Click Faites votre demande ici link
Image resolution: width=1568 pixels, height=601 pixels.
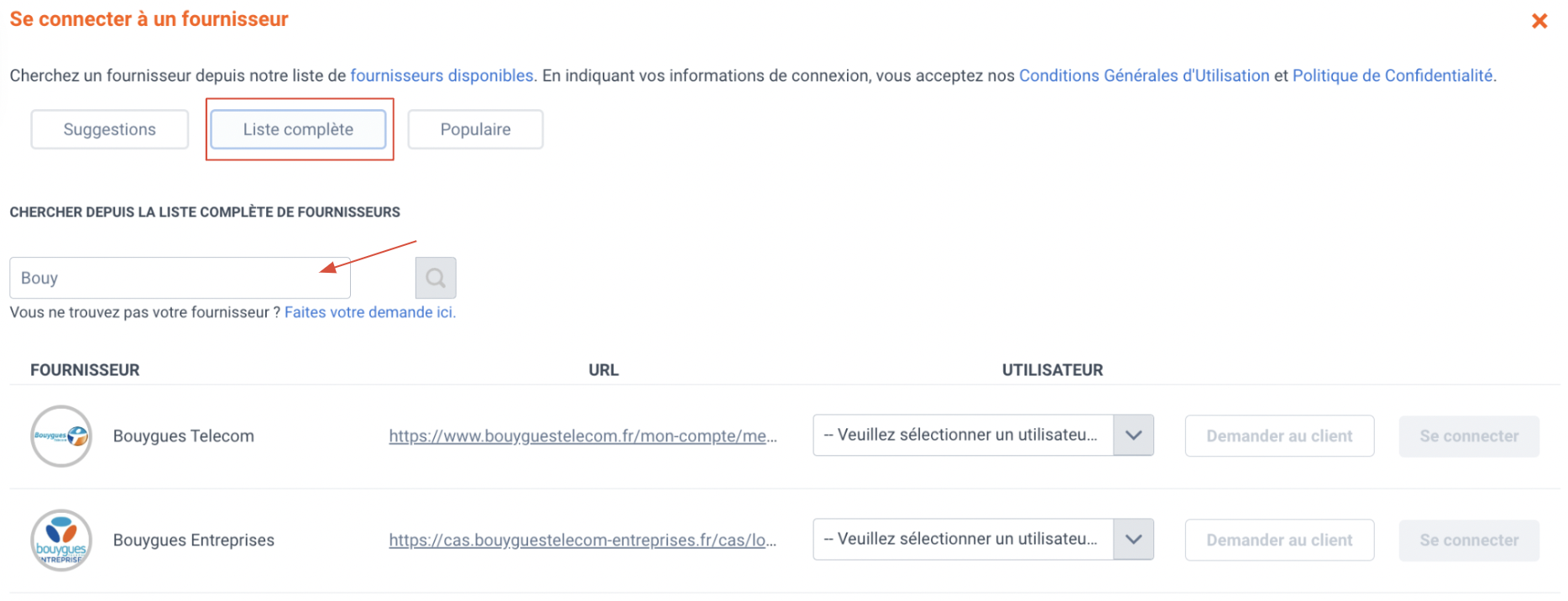click(x=369, y=312)
